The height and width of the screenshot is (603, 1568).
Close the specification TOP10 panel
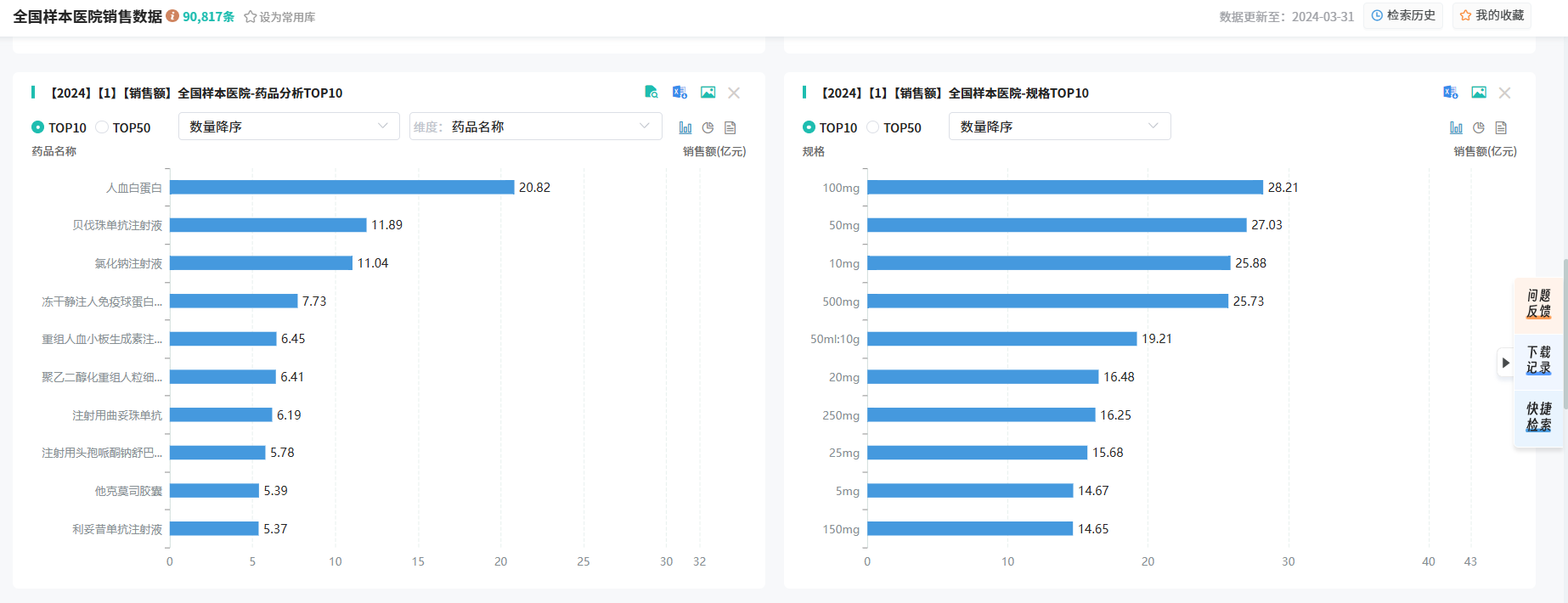point(1504,93)
